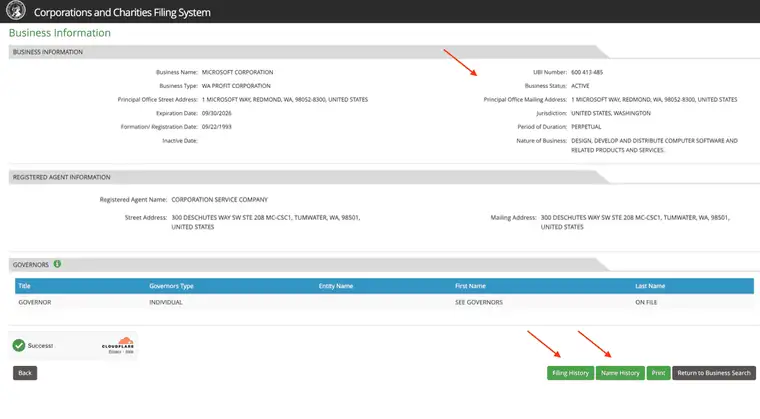
Task: Click the green Success checkmark icon
Action: pos(19,345)
